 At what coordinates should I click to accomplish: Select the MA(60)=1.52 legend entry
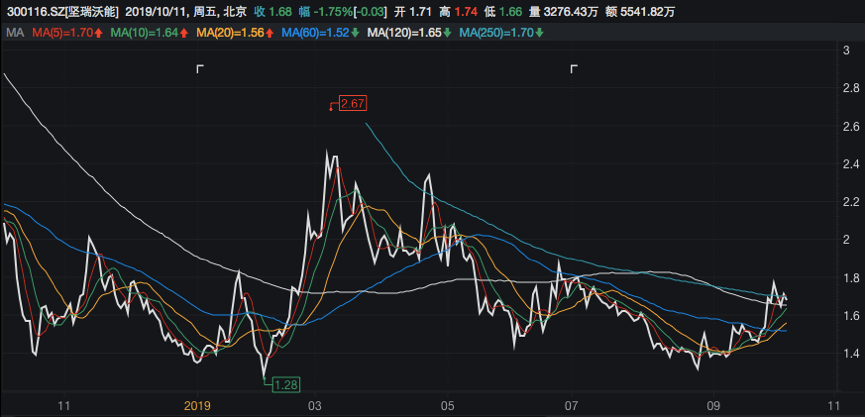click(316, 33)
